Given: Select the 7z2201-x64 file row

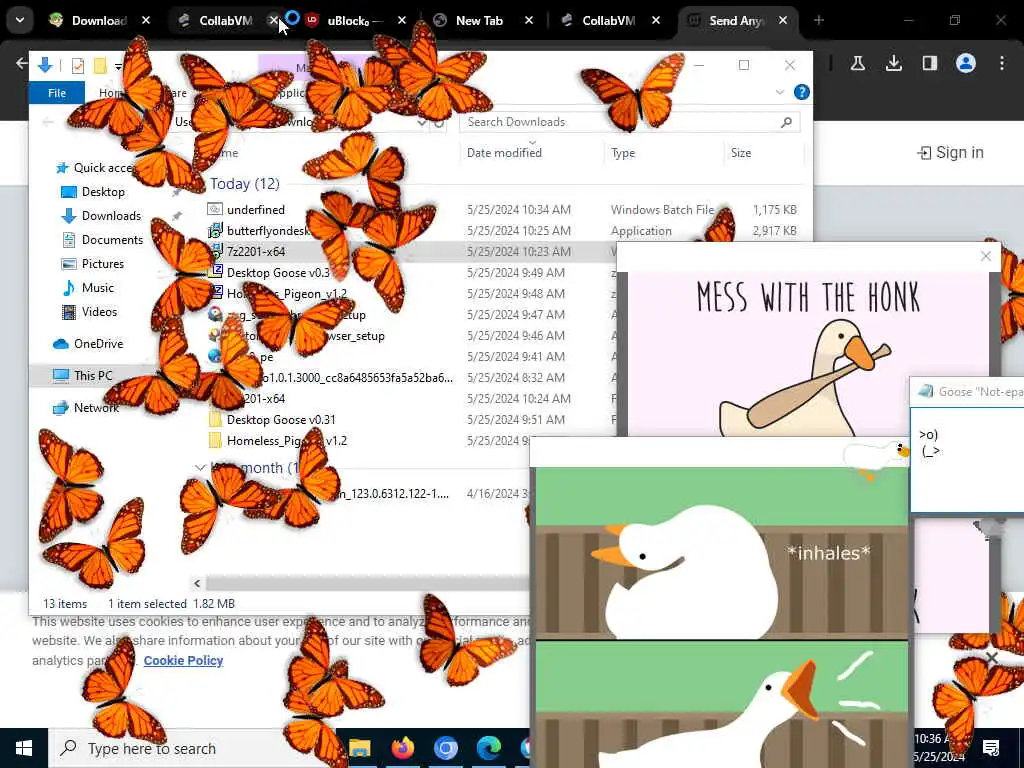Looking at the screenshot, I should pos(255,251).
